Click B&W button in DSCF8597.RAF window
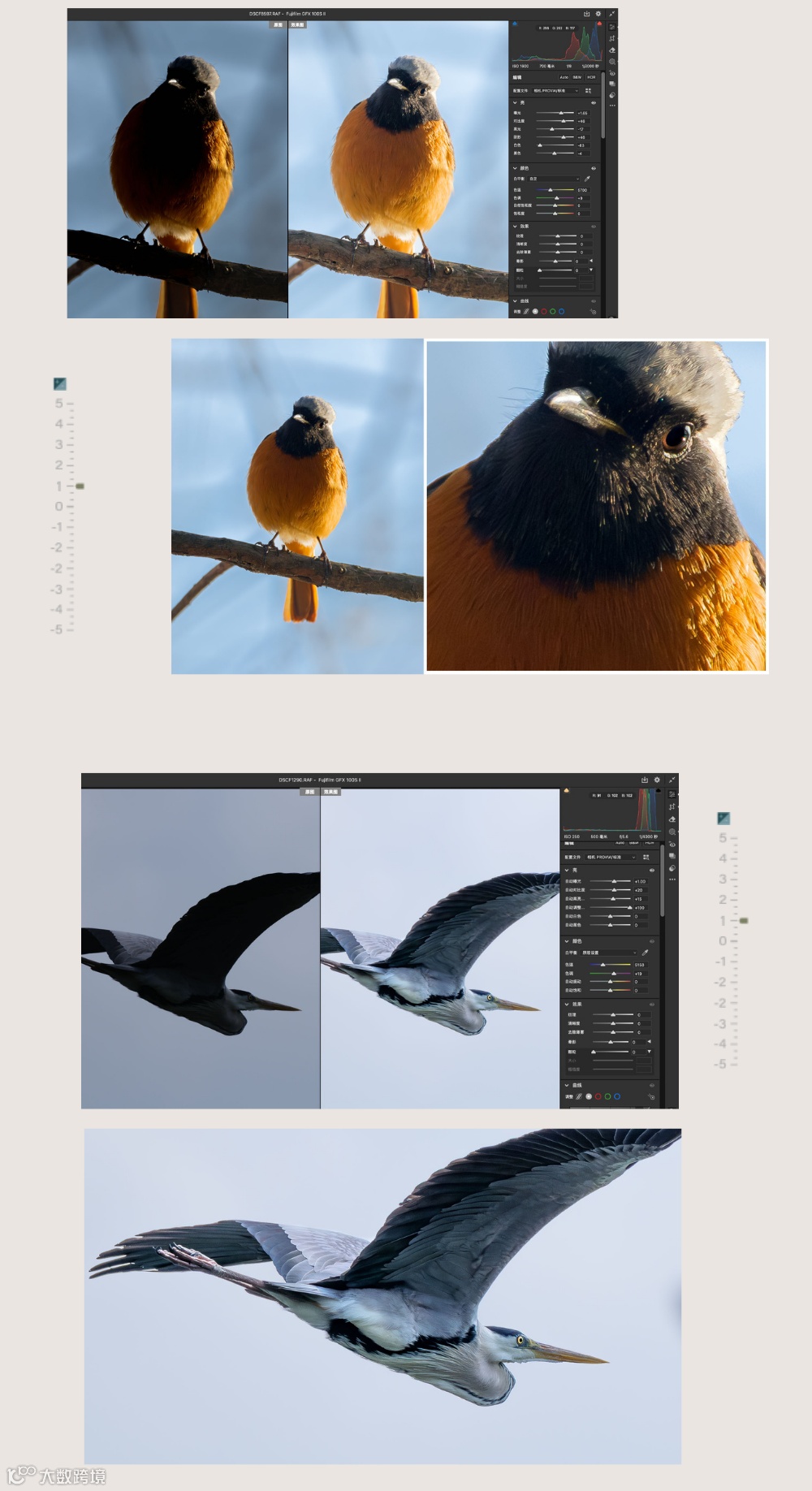This screenshot has width=812, height=1491. [x=577, y=77]
